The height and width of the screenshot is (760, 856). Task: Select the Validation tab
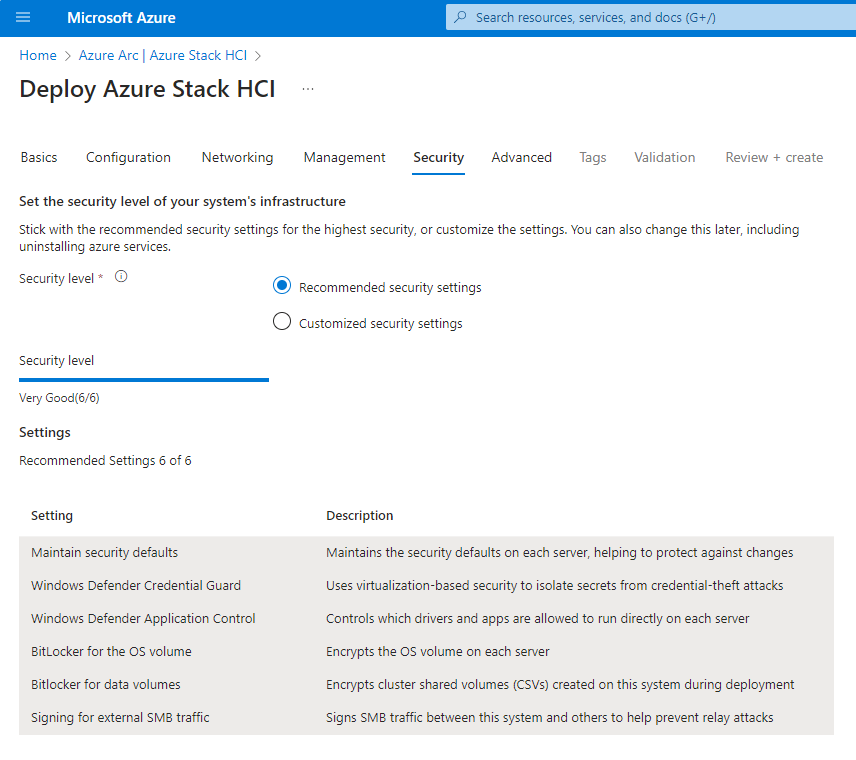(664, 157)
